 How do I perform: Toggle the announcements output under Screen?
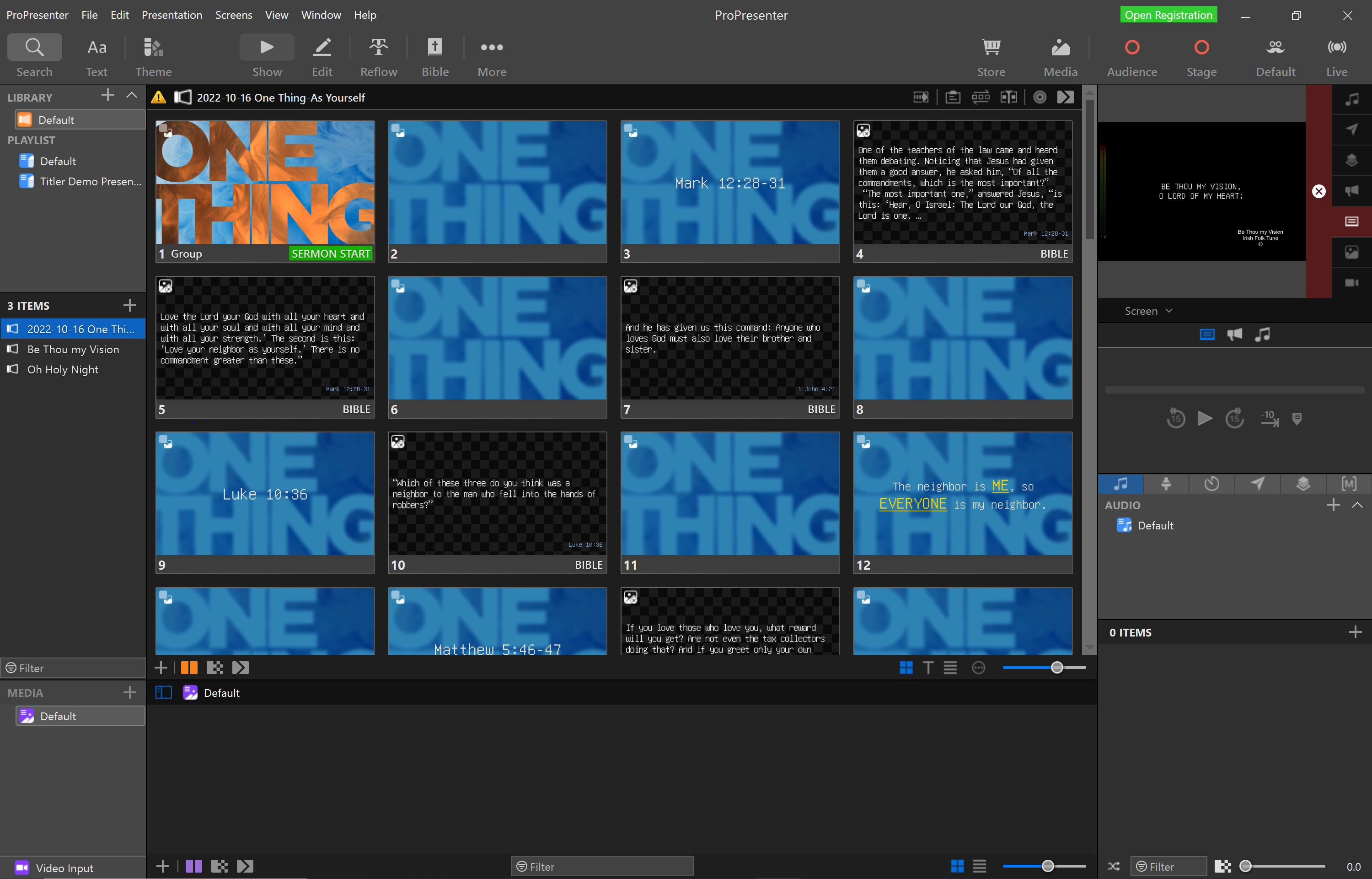[x=1235, y=334]
